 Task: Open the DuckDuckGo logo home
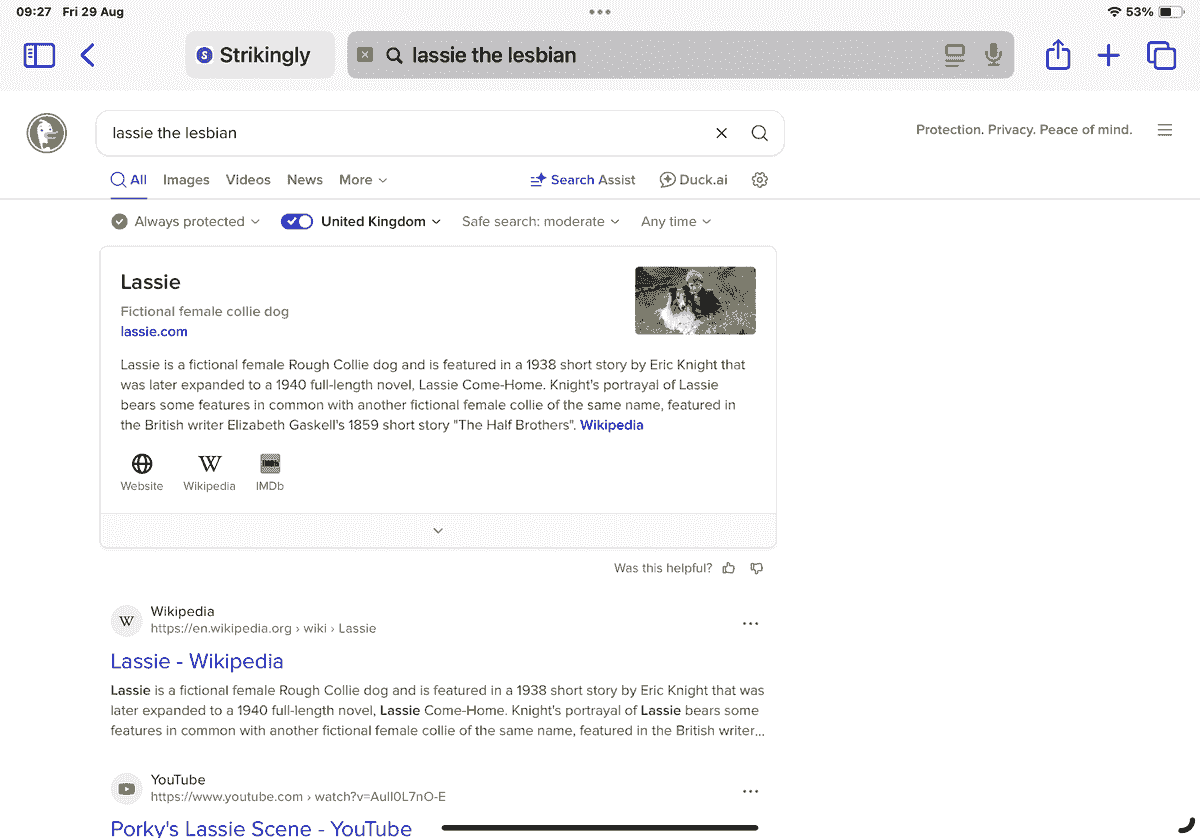[x=47, y=133]
